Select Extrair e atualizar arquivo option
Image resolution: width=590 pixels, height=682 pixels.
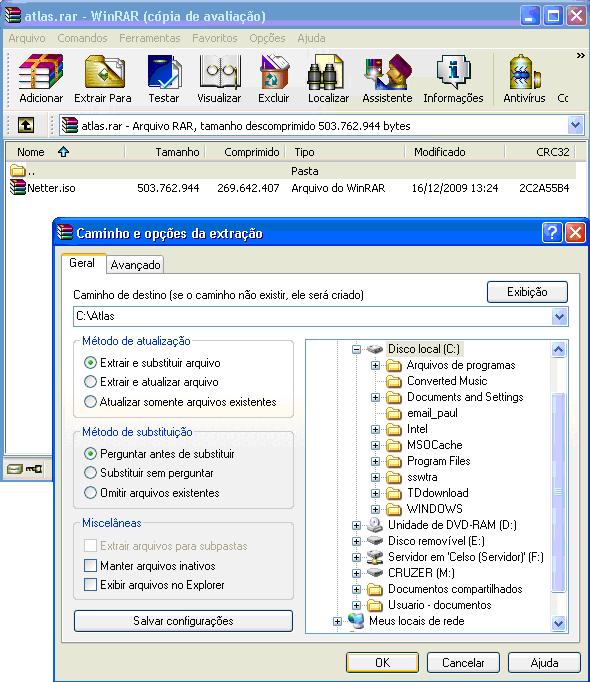(90, 382)
